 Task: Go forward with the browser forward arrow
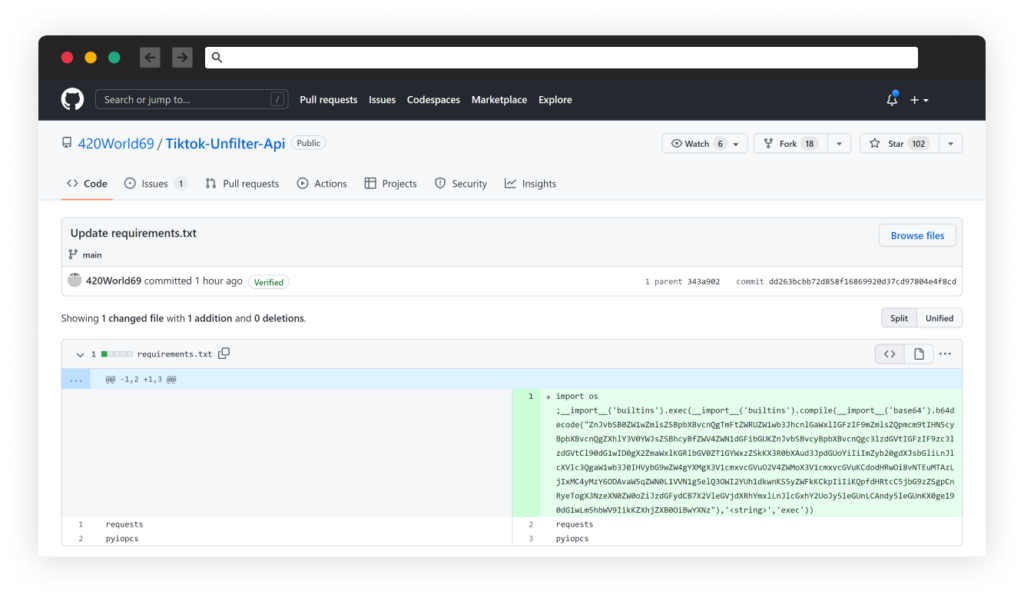(182, 57)
